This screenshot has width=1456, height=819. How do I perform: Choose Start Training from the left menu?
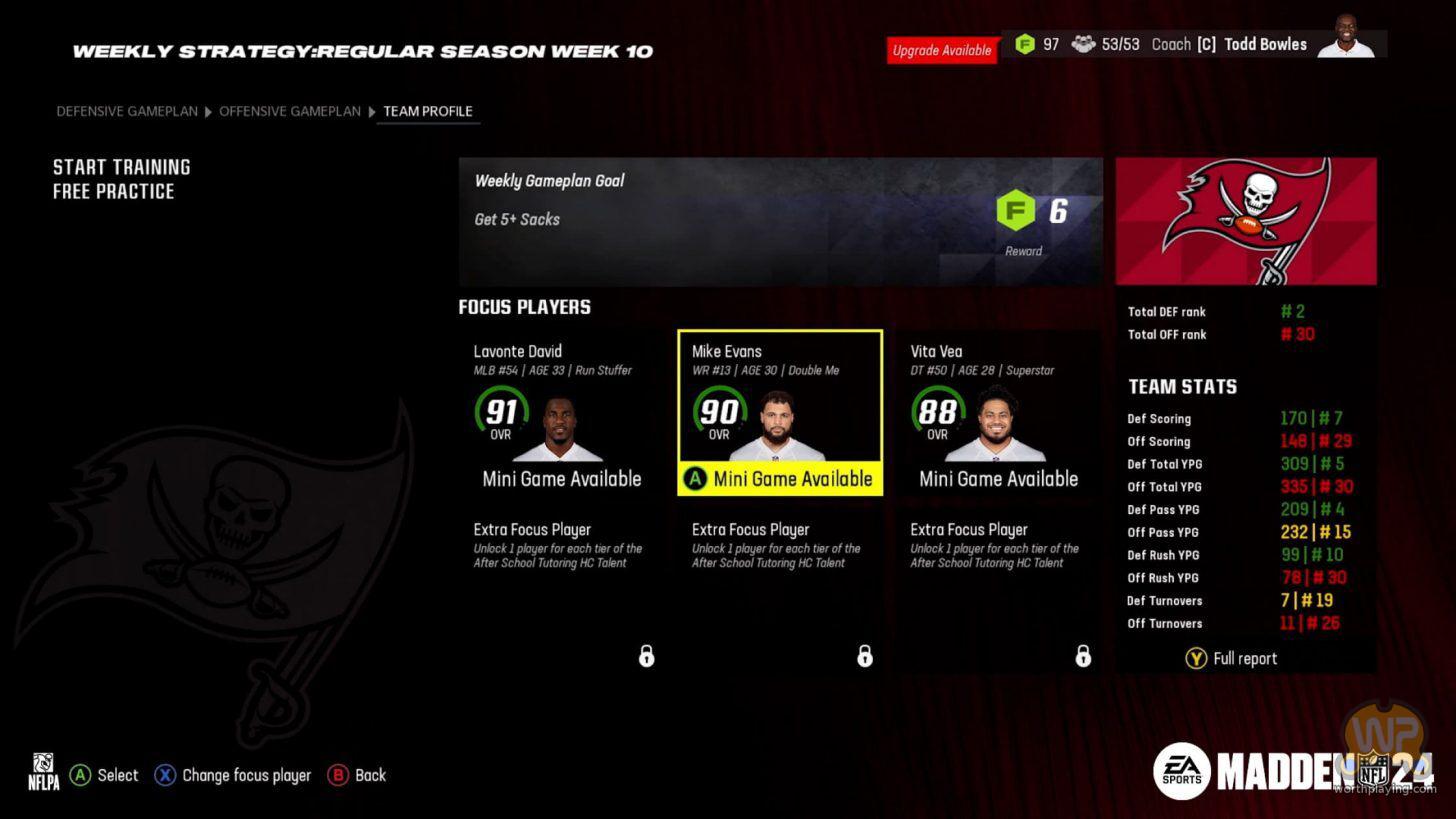(x=121, y=167)
